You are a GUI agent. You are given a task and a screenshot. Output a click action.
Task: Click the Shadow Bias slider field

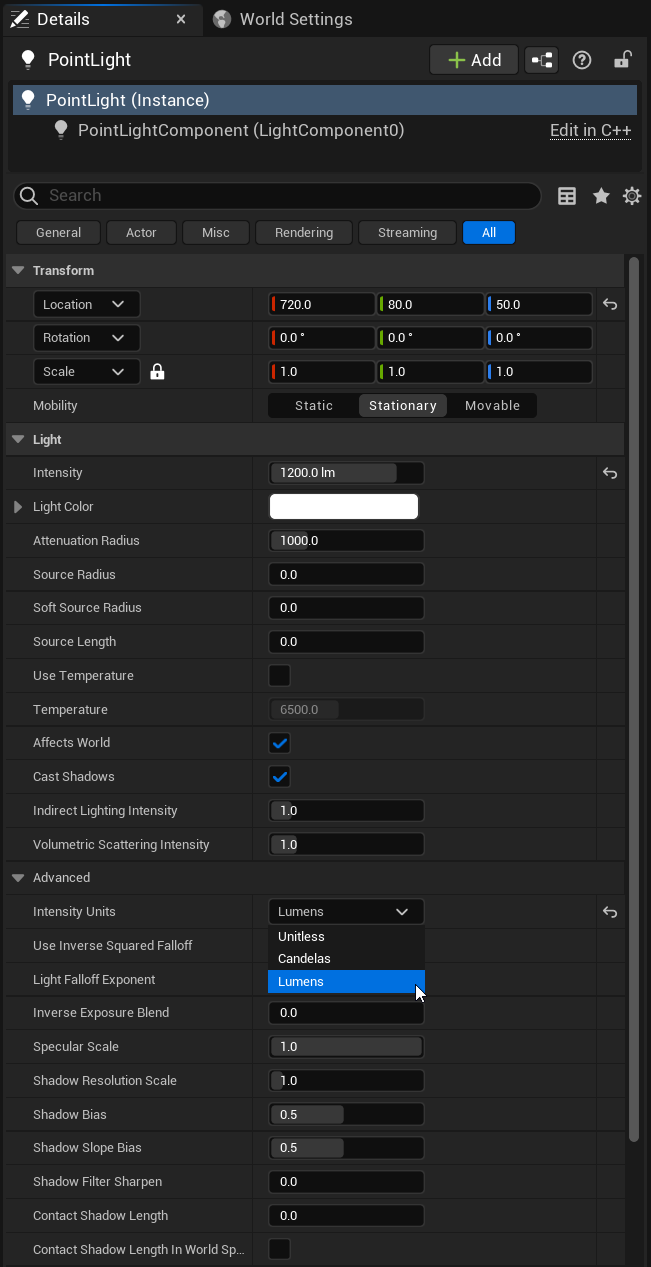[x=346, y=1115]
